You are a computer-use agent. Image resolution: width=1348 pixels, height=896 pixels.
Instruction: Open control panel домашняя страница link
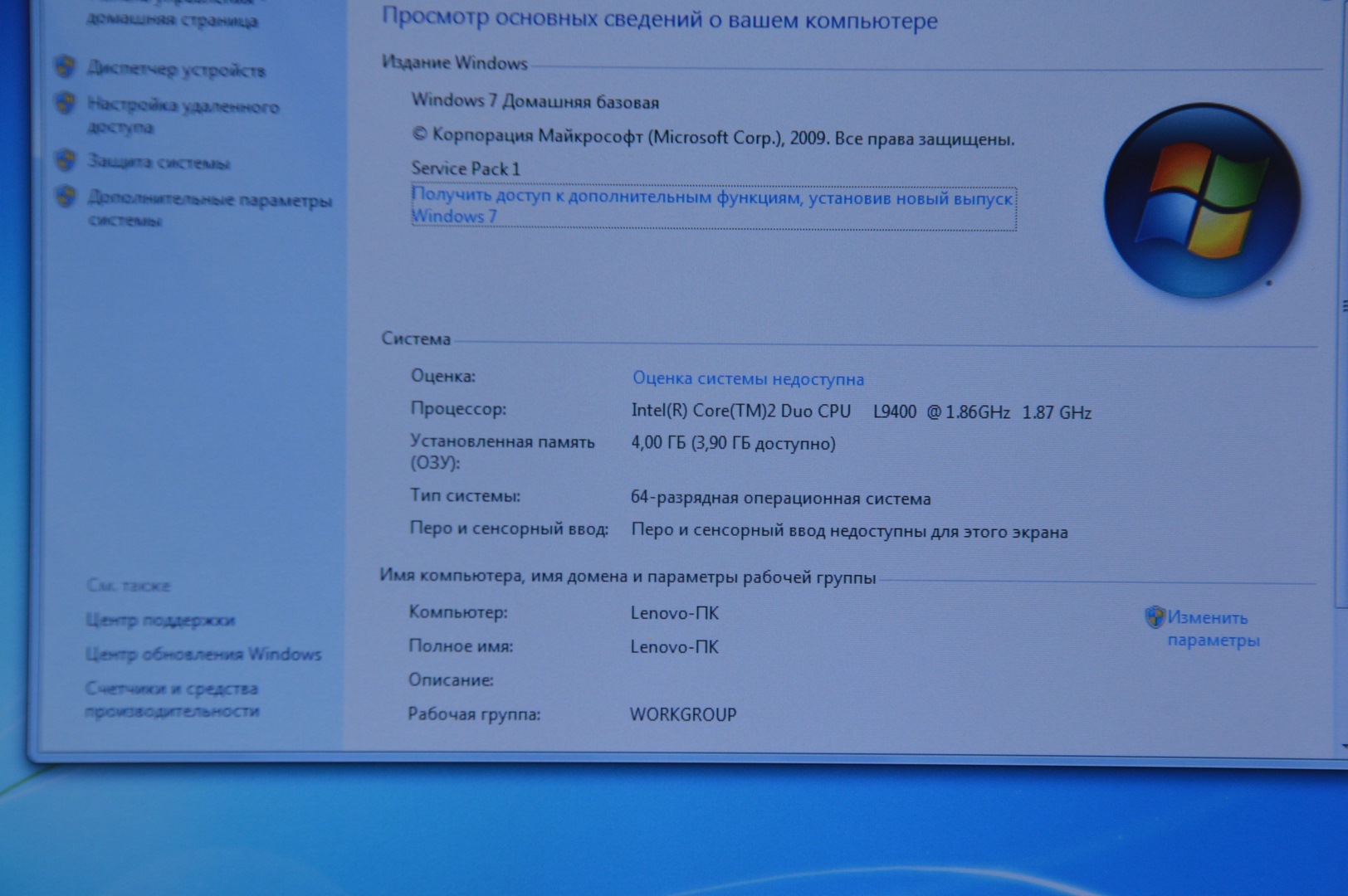click(172, 14)
